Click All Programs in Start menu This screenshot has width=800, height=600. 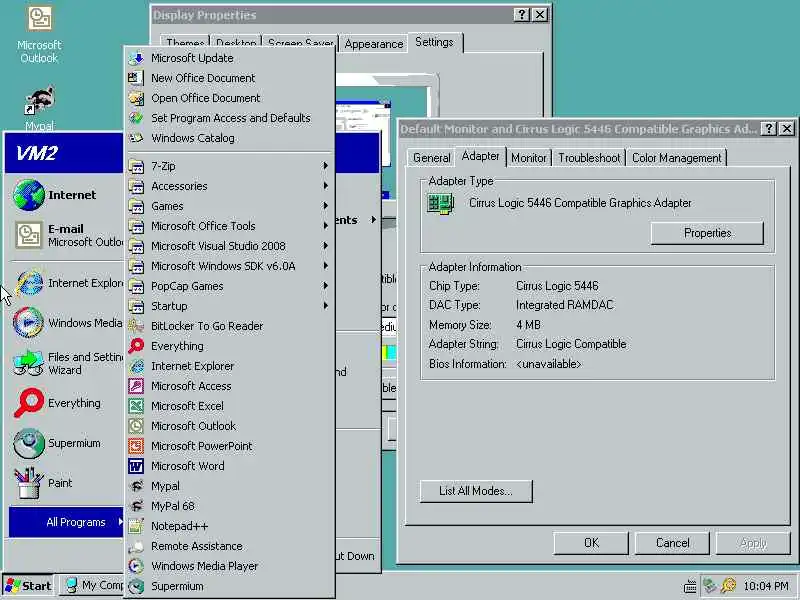66,522
